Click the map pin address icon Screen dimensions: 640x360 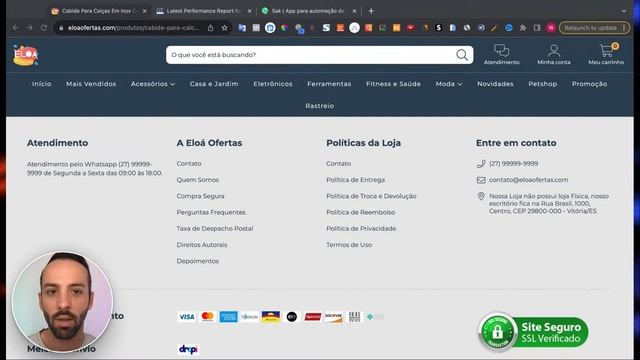(x=481, y=196)
